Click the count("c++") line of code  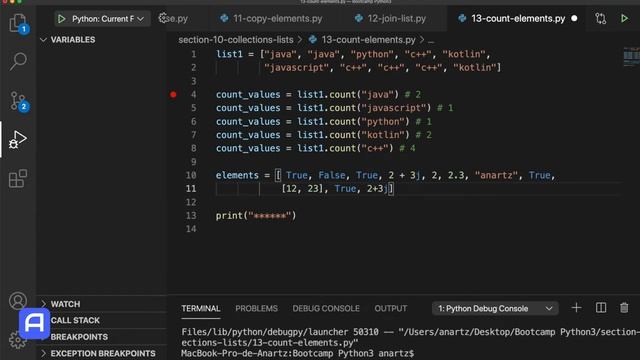point(316,148)
